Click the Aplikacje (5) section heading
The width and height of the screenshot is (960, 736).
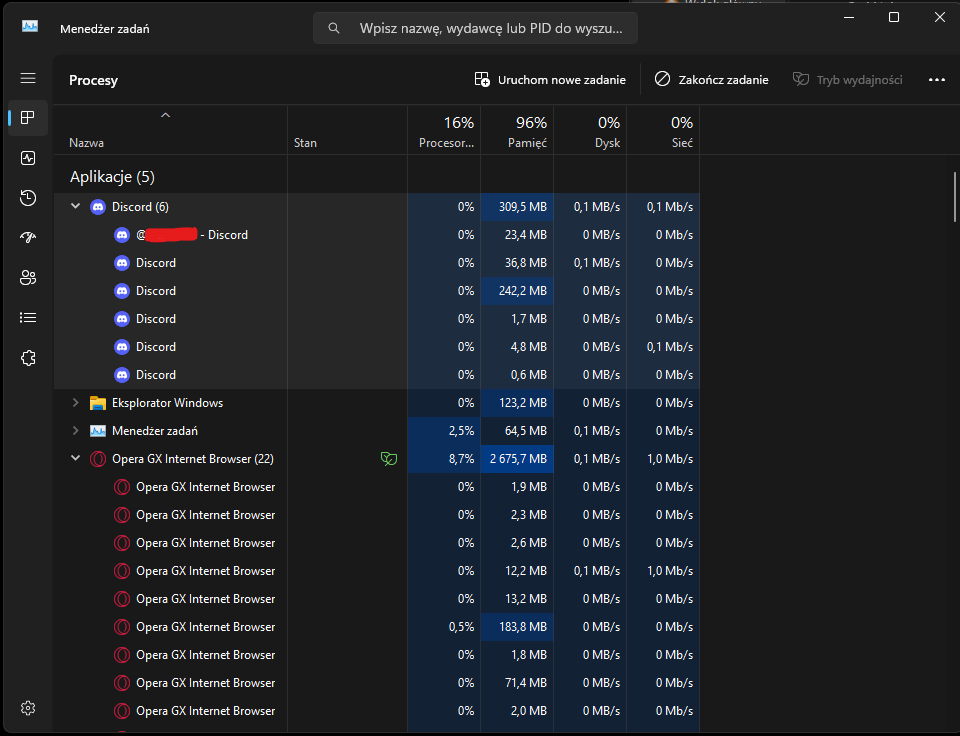(x=112, y=177)
